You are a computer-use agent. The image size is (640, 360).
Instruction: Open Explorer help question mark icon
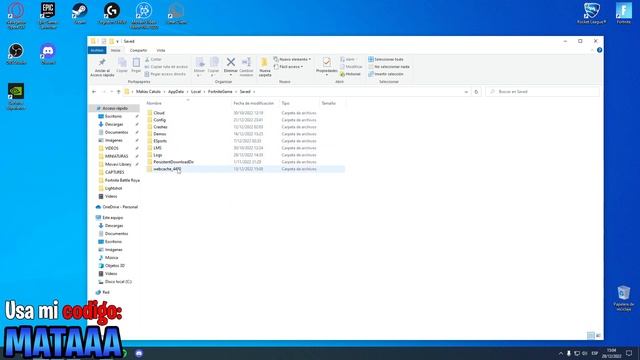[x=599, y=50]
